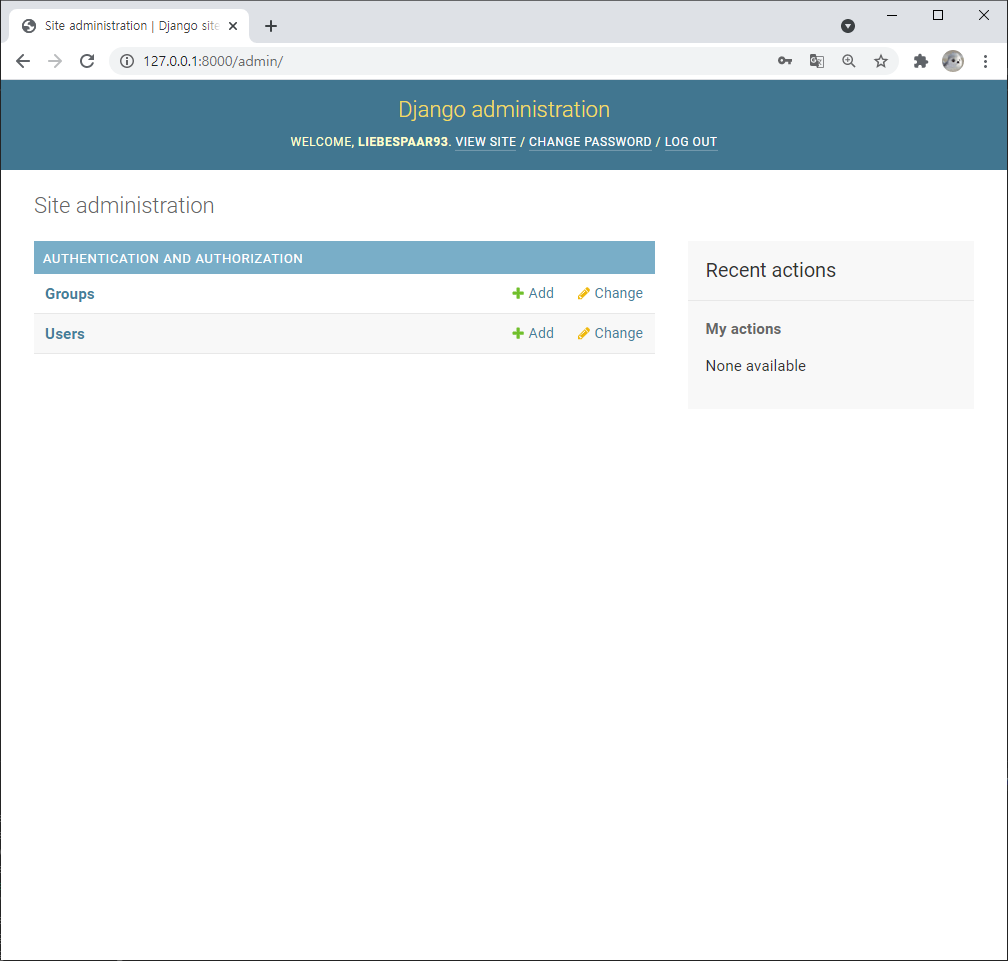Bookmark this page with the star
1008x961 pixels.
pos(881,61)
